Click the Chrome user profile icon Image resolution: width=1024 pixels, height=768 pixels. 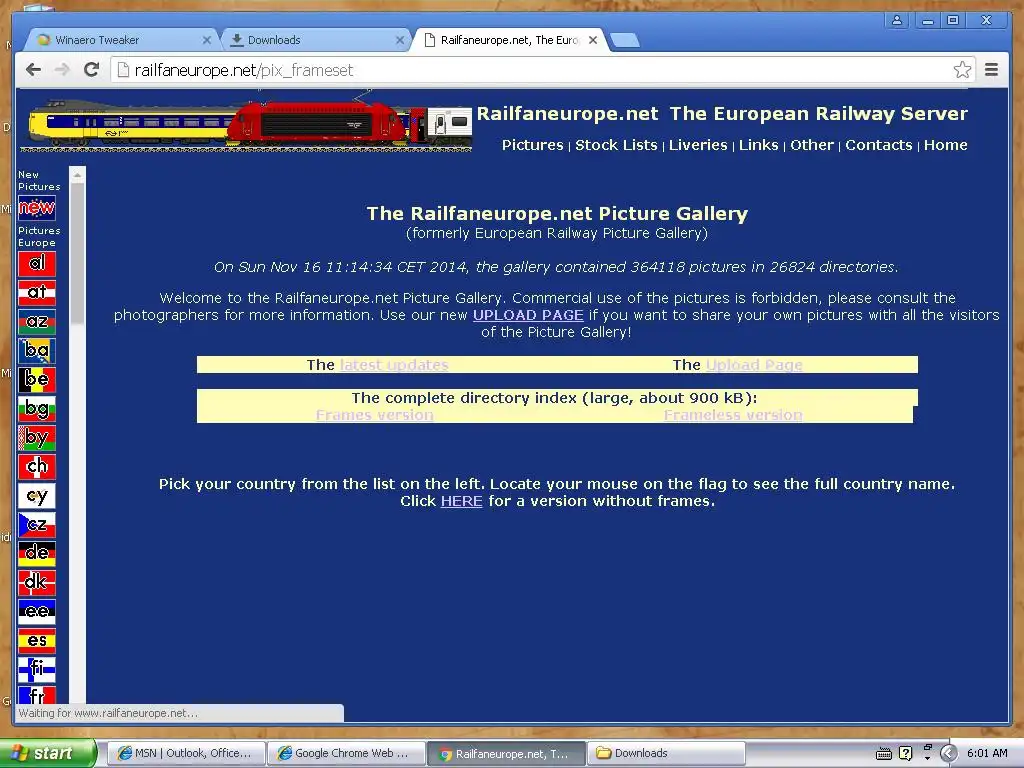[897, 20]
